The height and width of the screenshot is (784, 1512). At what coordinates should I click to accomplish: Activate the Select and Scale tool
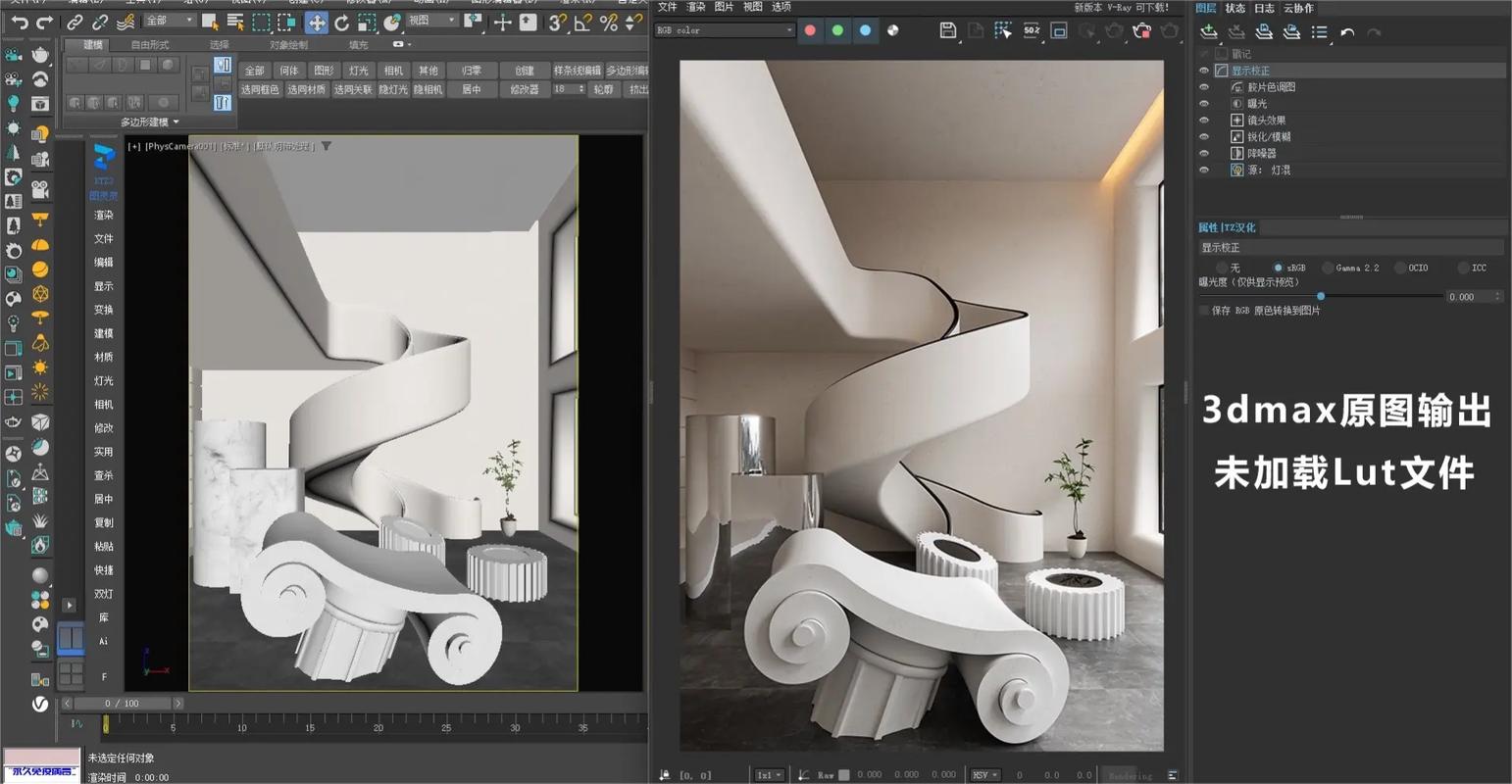click(366, 22)
